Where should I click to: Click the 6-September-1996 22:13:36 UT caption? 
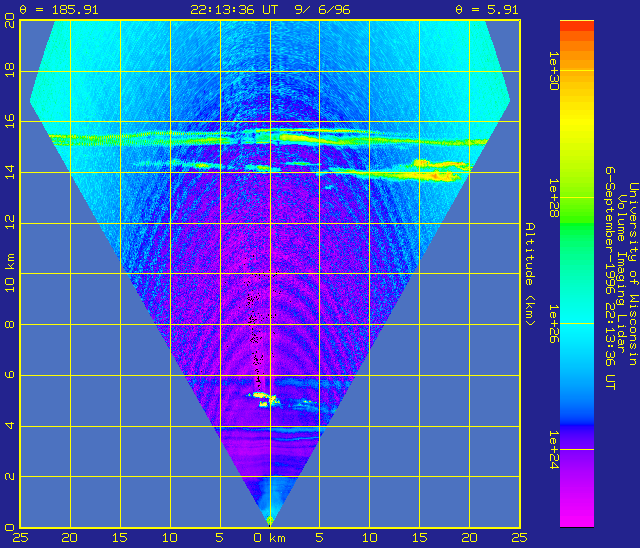pos(610,278)
